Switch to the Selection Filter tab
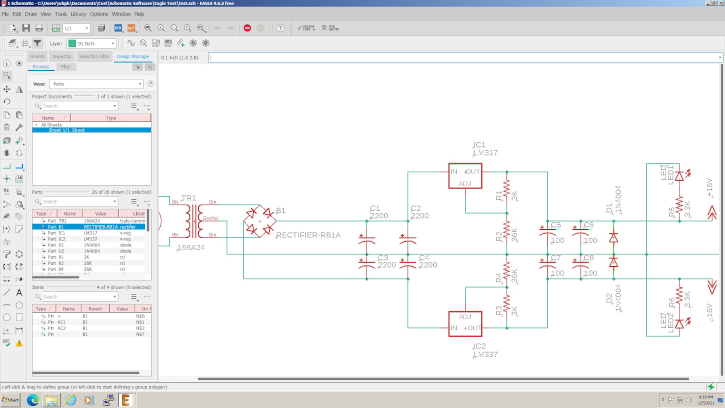Viewport: 725px width, 408px height. (x=94, y=56)
